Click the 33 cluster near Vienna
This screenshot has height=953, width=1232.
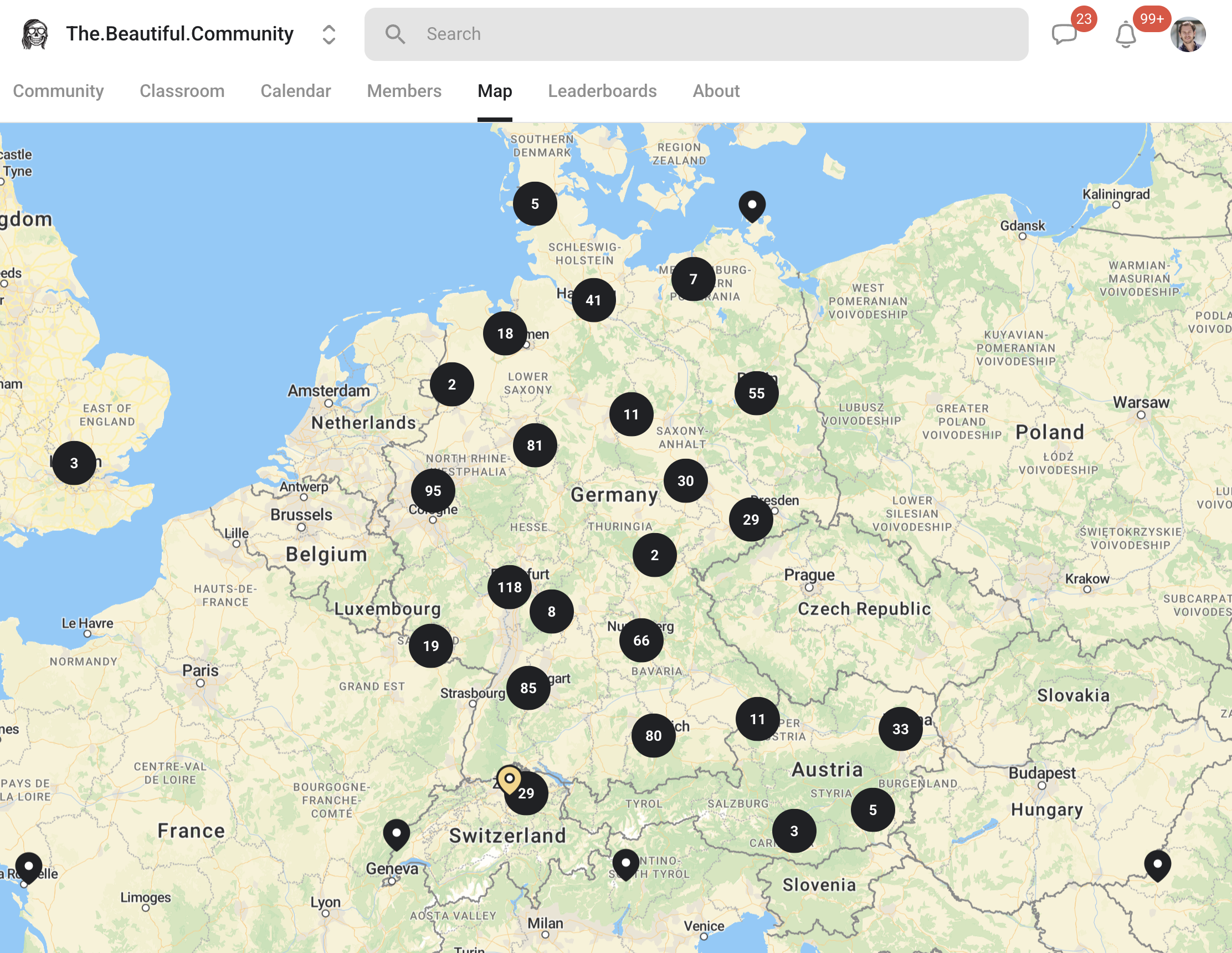[x=900, y=729]
